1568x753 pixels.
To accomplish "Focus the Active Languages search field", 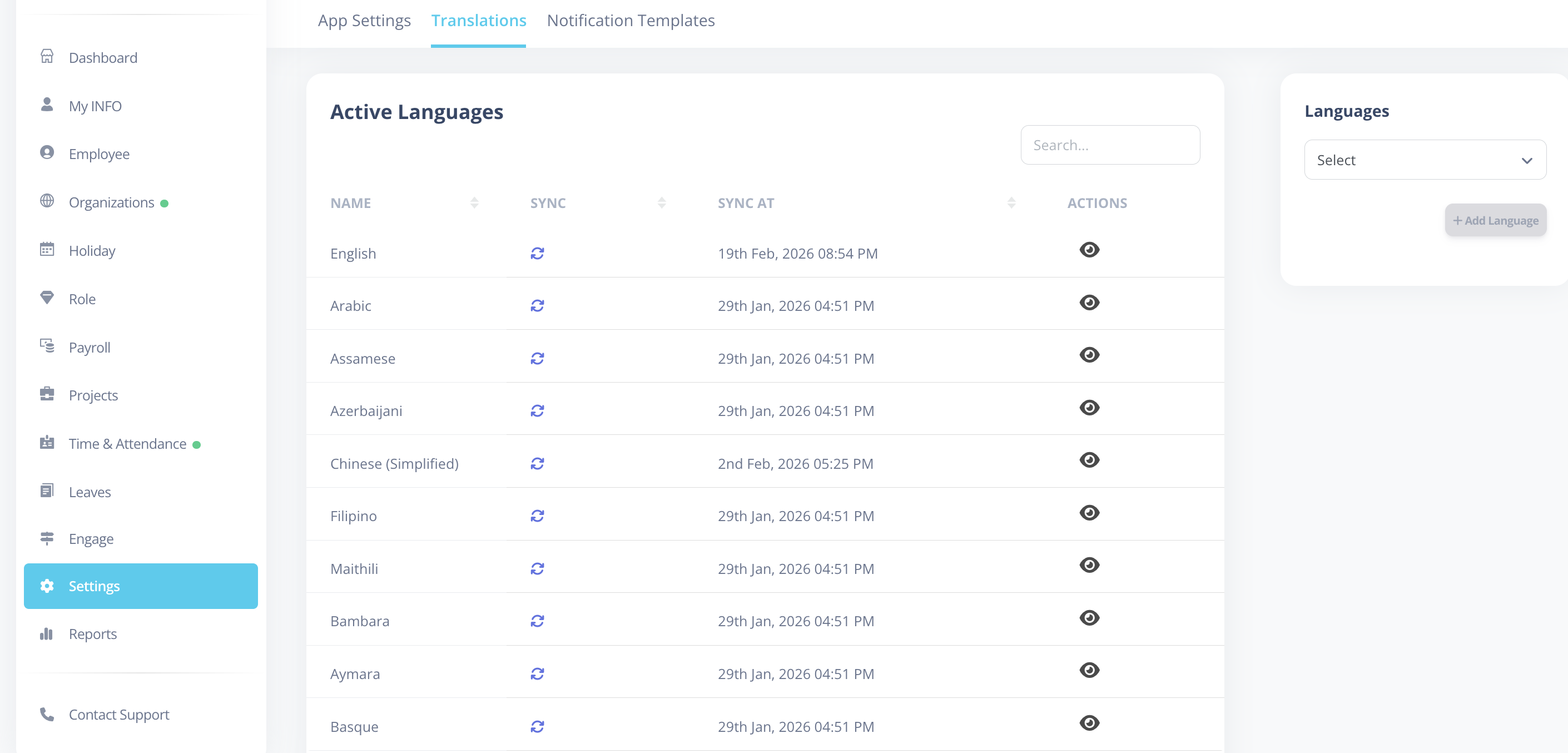I will pyautogui.click(x=1110, y=145).
